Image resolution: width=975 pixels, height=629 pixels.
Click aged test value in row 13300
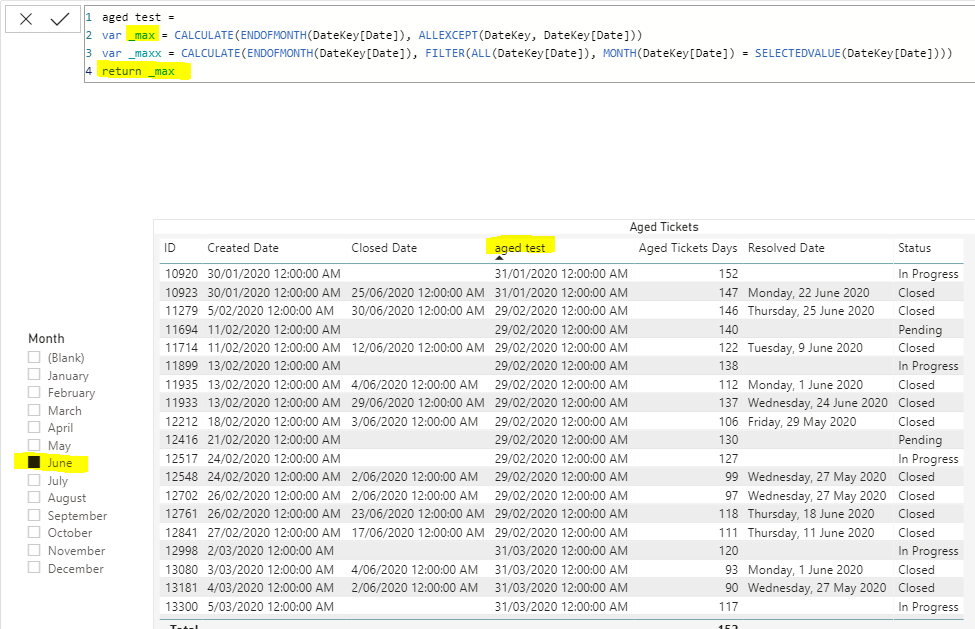point(561,607)
